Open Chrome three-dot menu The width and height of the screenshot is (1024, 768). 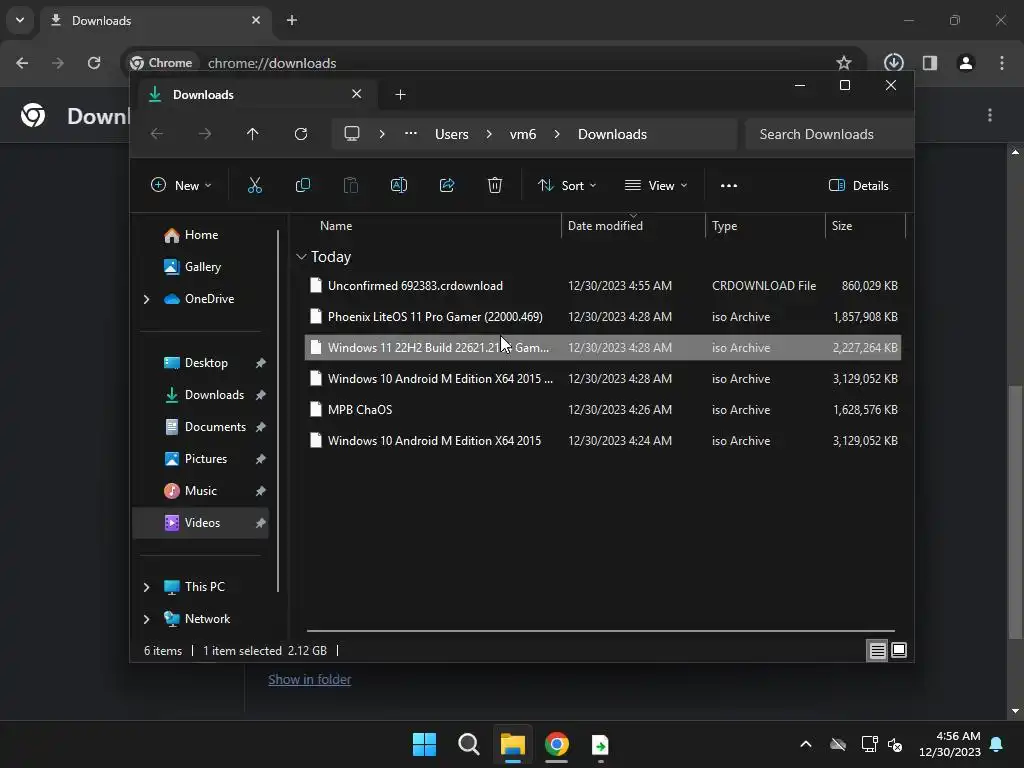[1002, 63]
